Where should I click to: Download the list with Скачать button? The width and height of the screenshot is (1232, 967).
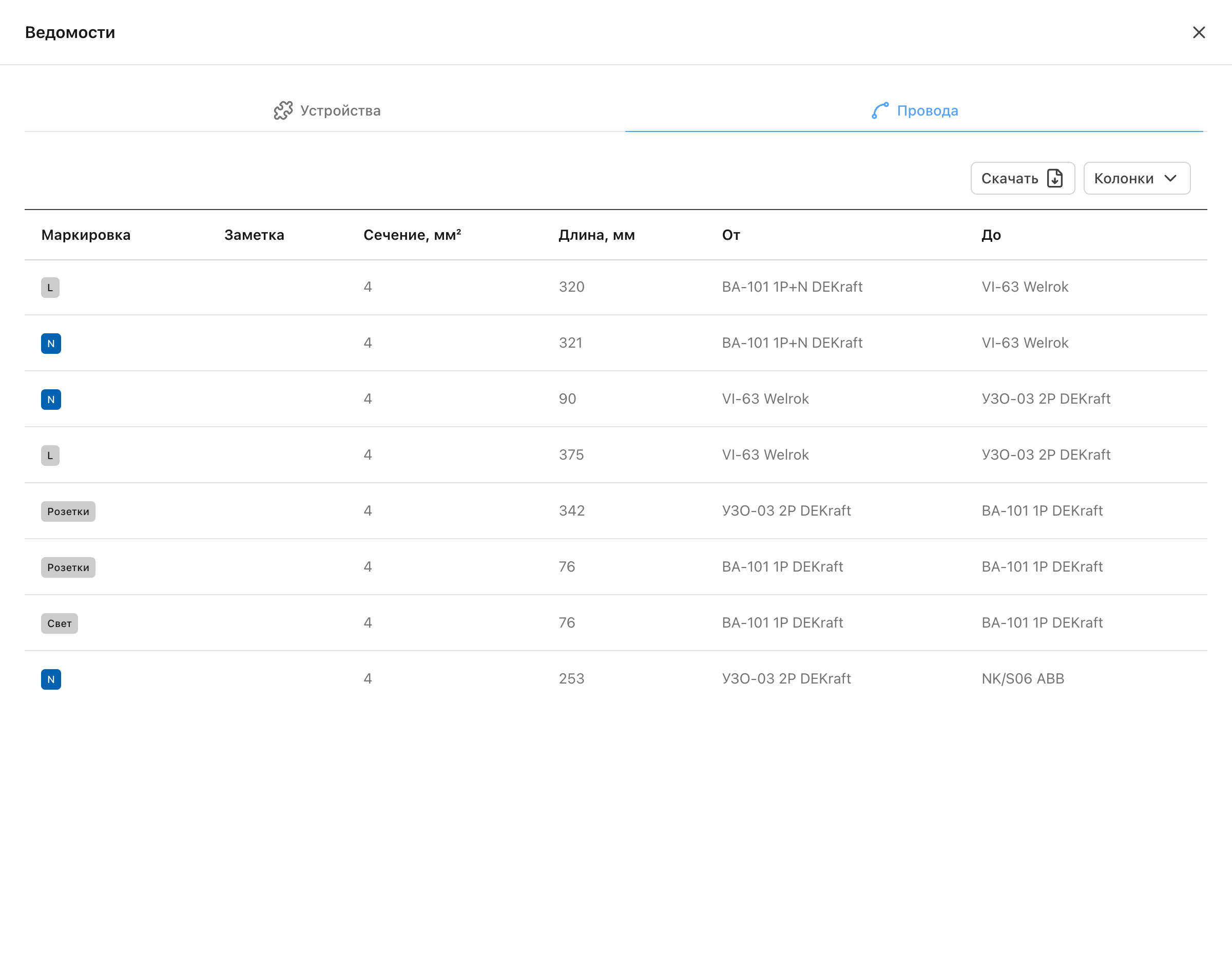[x=1022, y=178]
